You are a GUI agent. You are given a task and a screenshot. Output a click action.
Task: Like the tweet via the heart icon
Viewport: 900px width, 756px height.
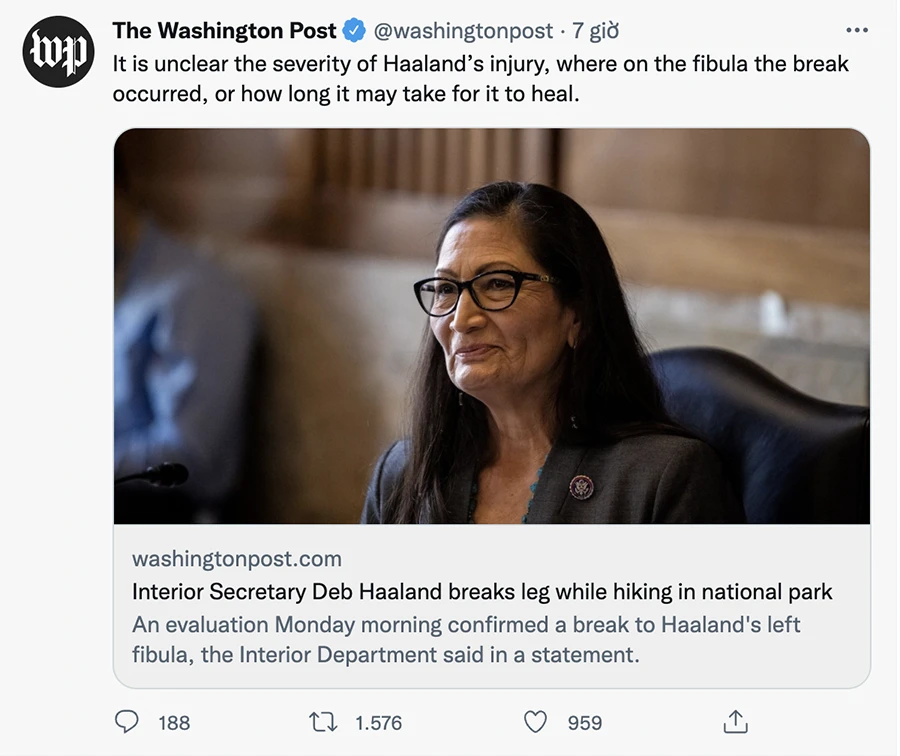[x=535, y=722]
